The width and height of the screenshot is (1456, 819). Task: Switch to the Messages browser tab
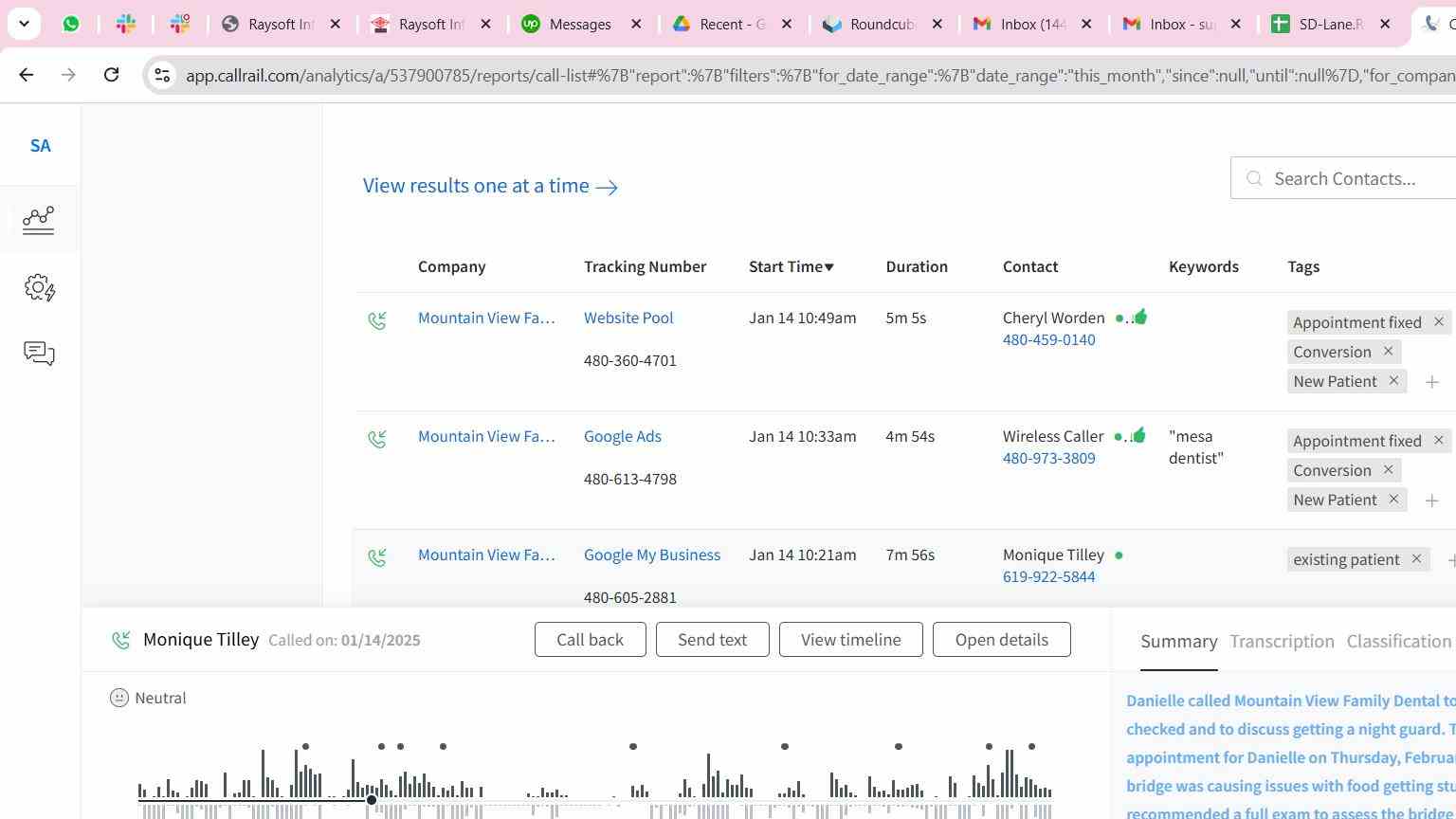pos(580,24)
